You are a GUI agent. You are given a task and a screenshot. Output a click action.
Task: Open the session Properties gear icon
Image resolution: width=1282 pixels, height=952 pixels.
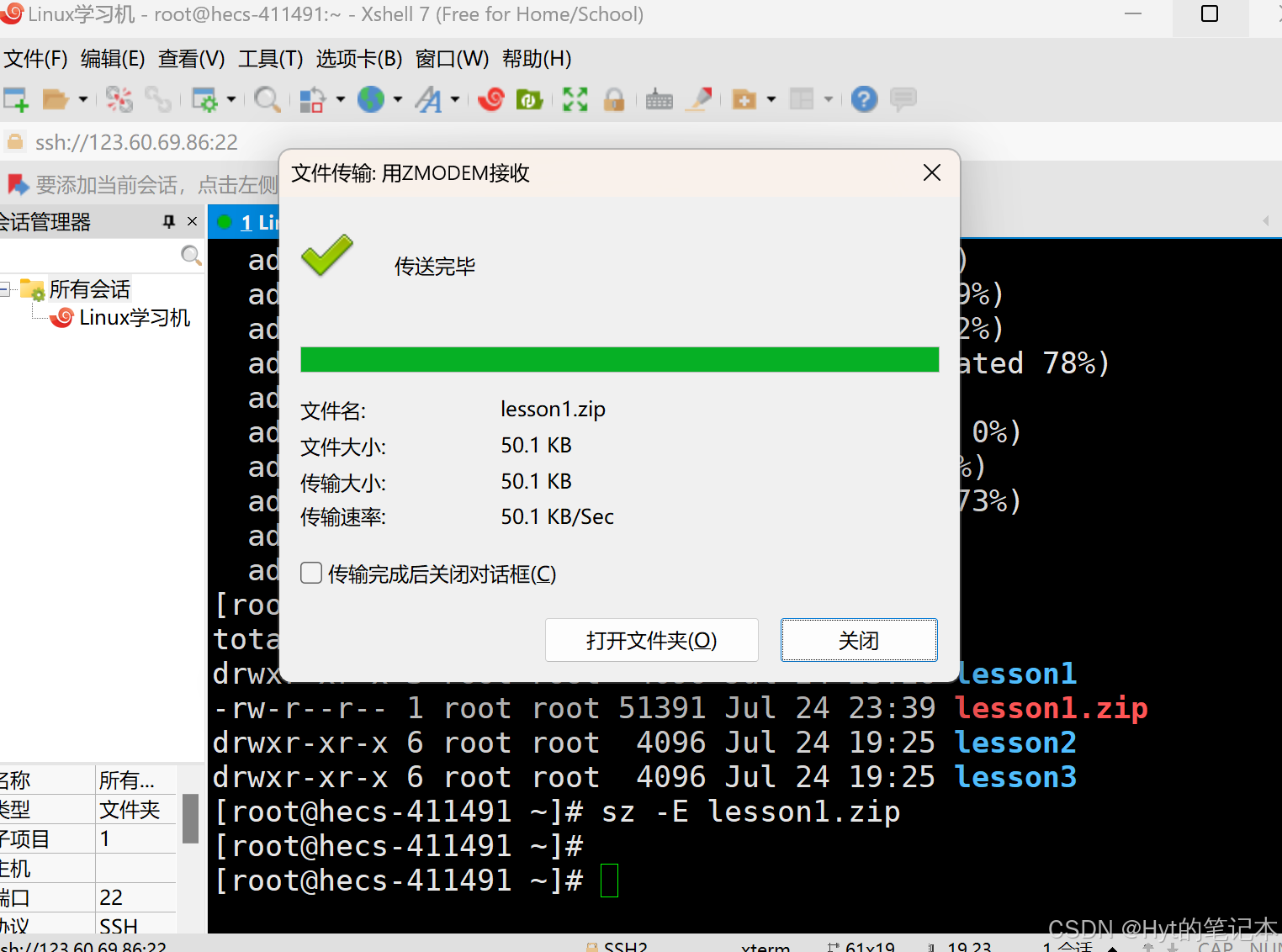pyautogui.click(x=204, y=99)
